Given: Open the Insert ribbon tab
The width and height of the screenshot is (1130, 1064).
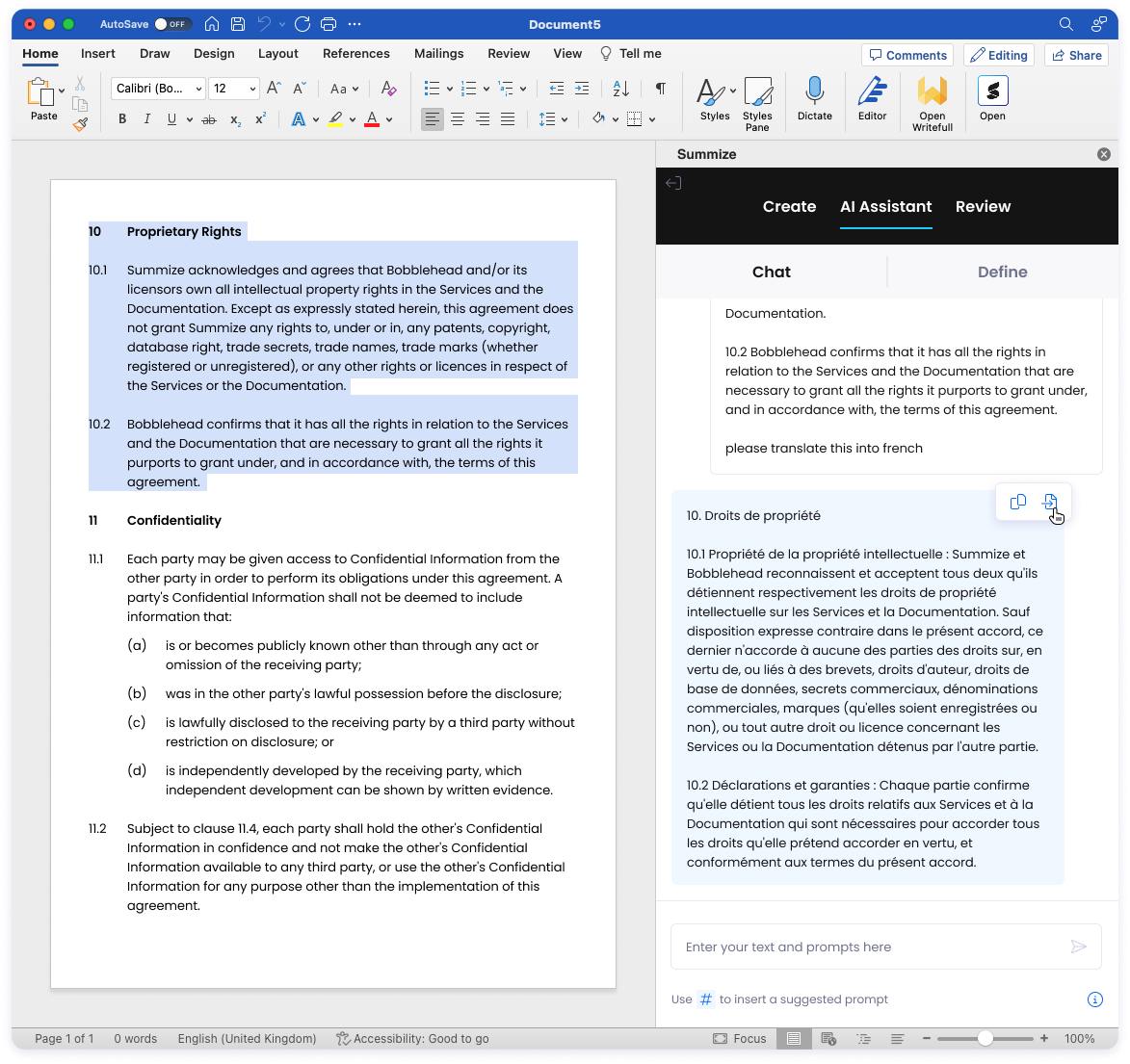Looking at the screenshot, I should click(x=98, y=53).
